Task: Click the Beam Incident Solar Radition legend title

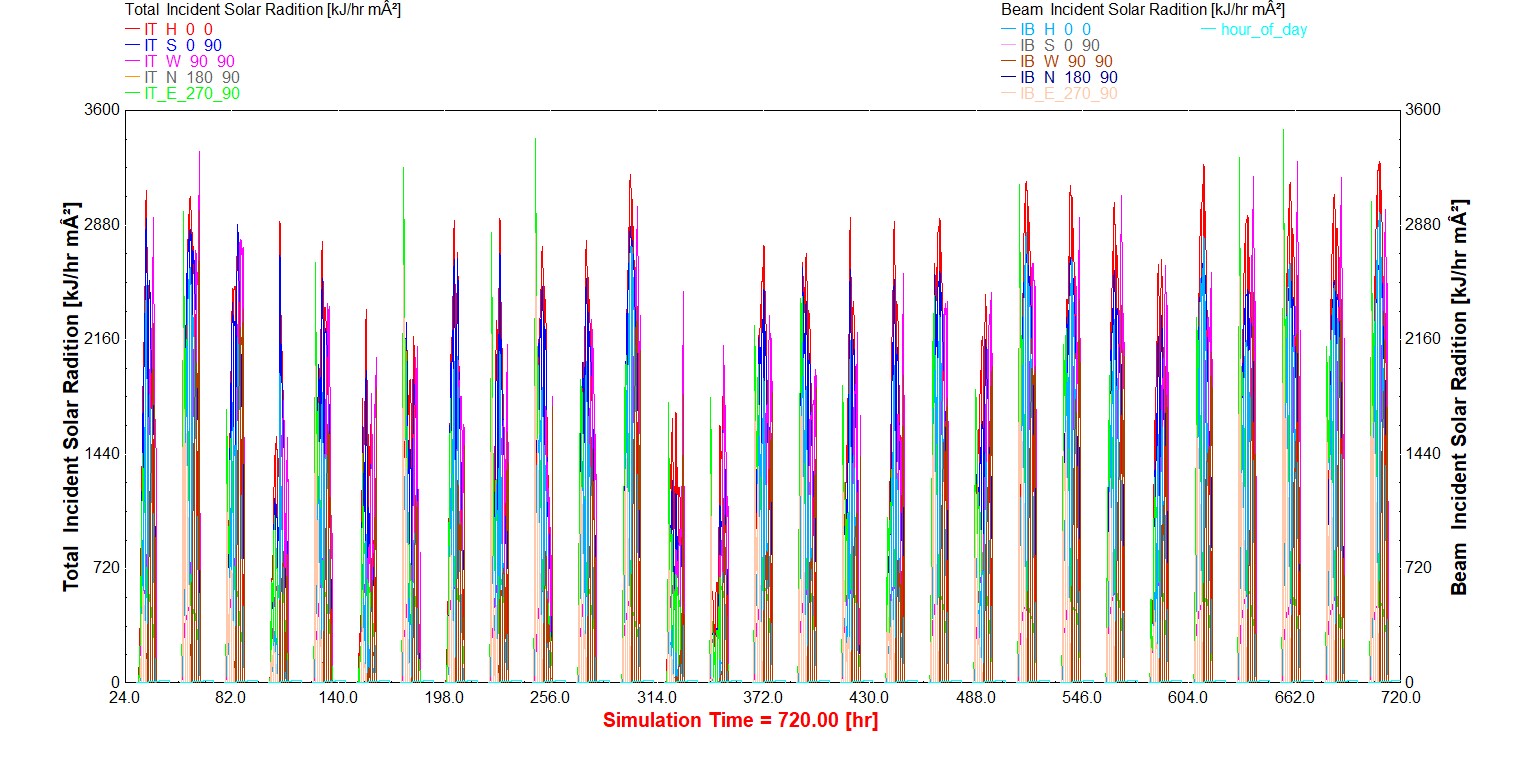Action: point(1142,9)
